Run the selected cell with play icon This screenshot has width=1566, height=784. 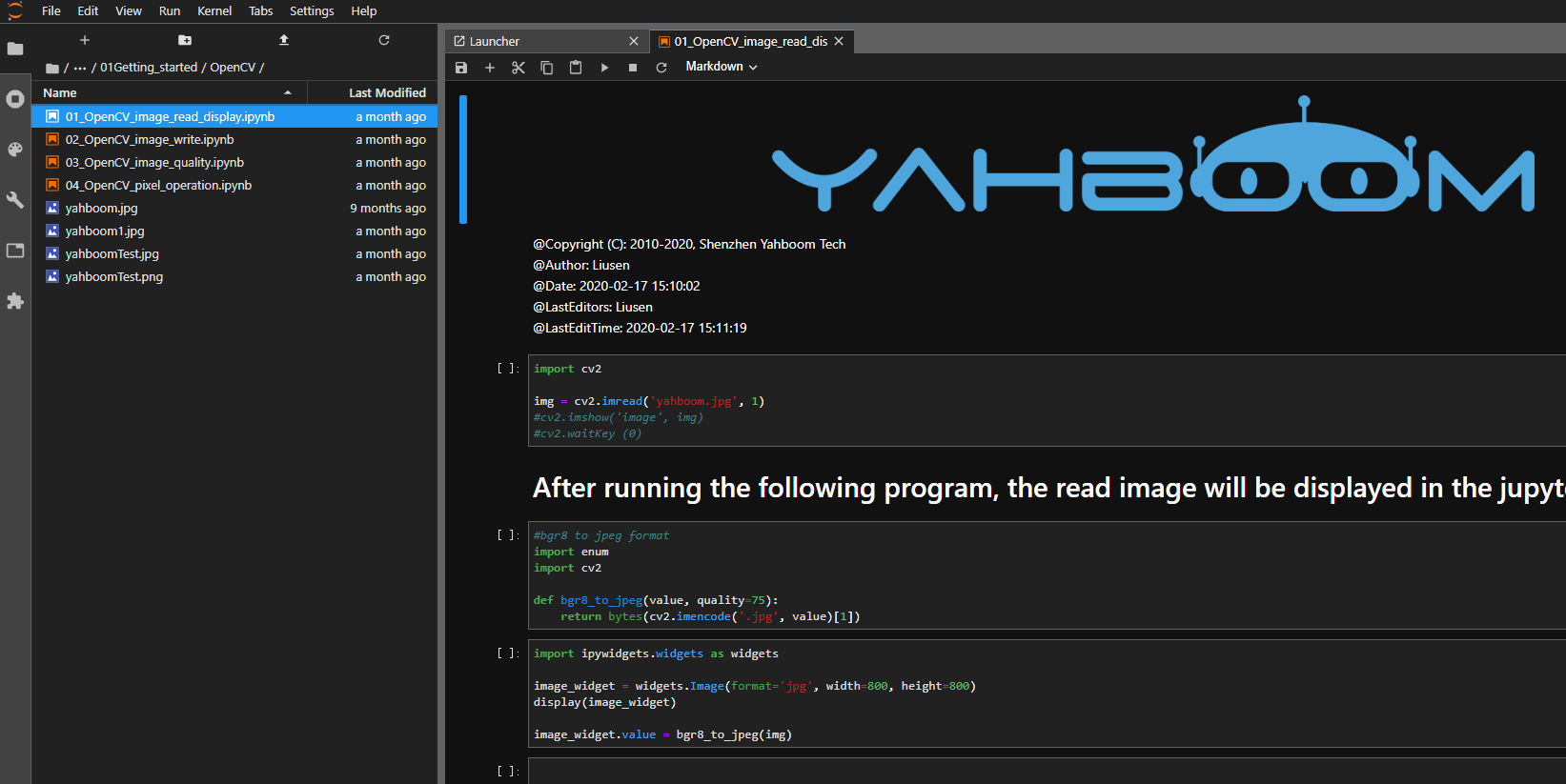pyautogui.click(x=604, y=68)
